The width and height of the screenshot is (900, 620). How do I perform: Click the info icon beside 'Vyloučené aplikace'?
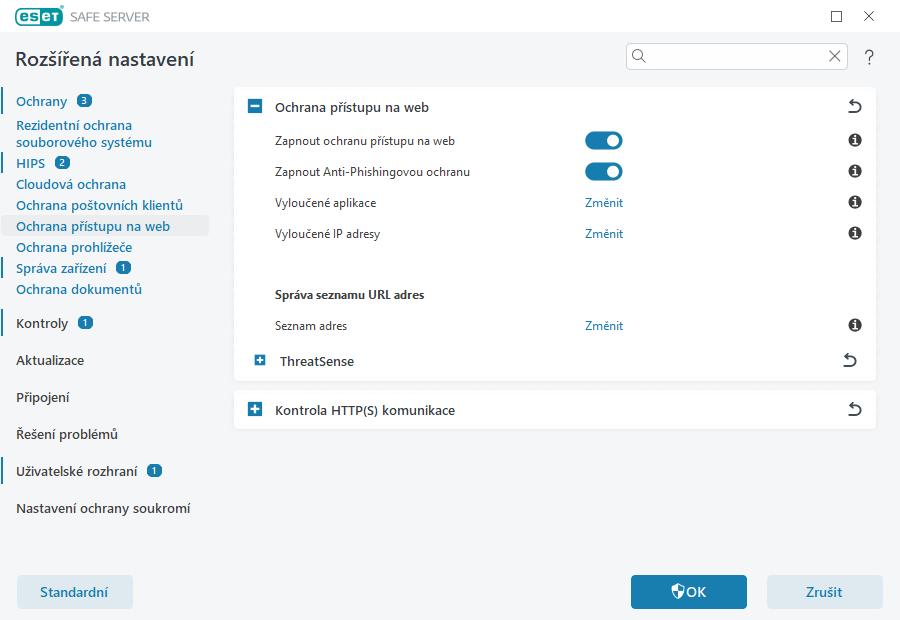click(854, 202)
